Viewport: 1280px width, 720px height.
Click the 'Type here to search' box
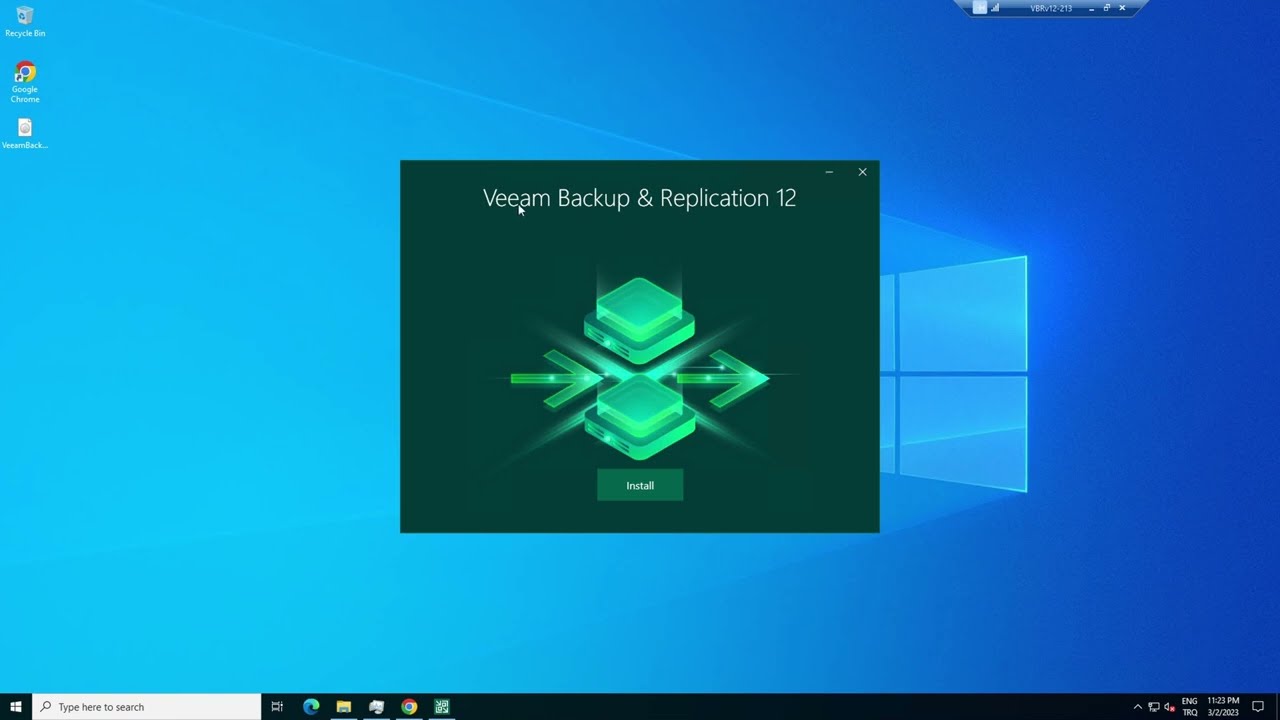147,707
